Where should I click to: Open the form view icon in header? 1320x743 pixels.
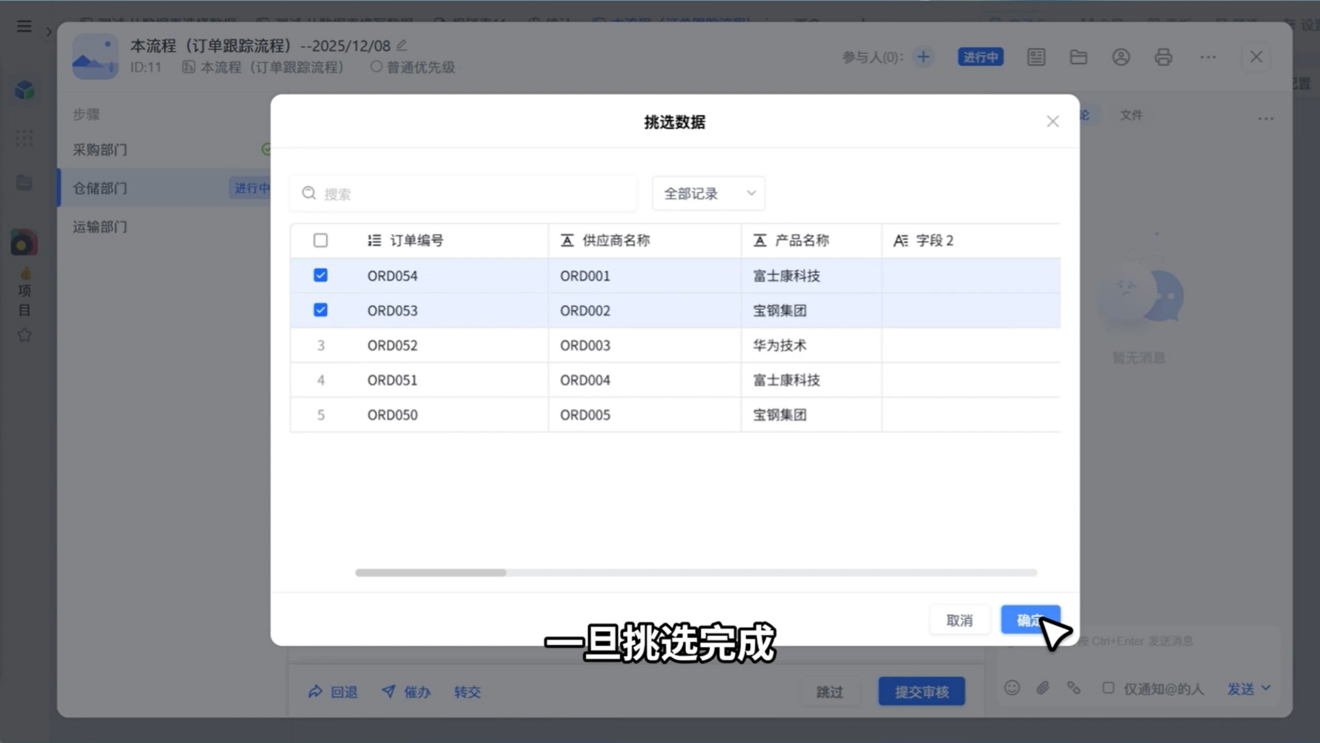(x=1036, y=57)
